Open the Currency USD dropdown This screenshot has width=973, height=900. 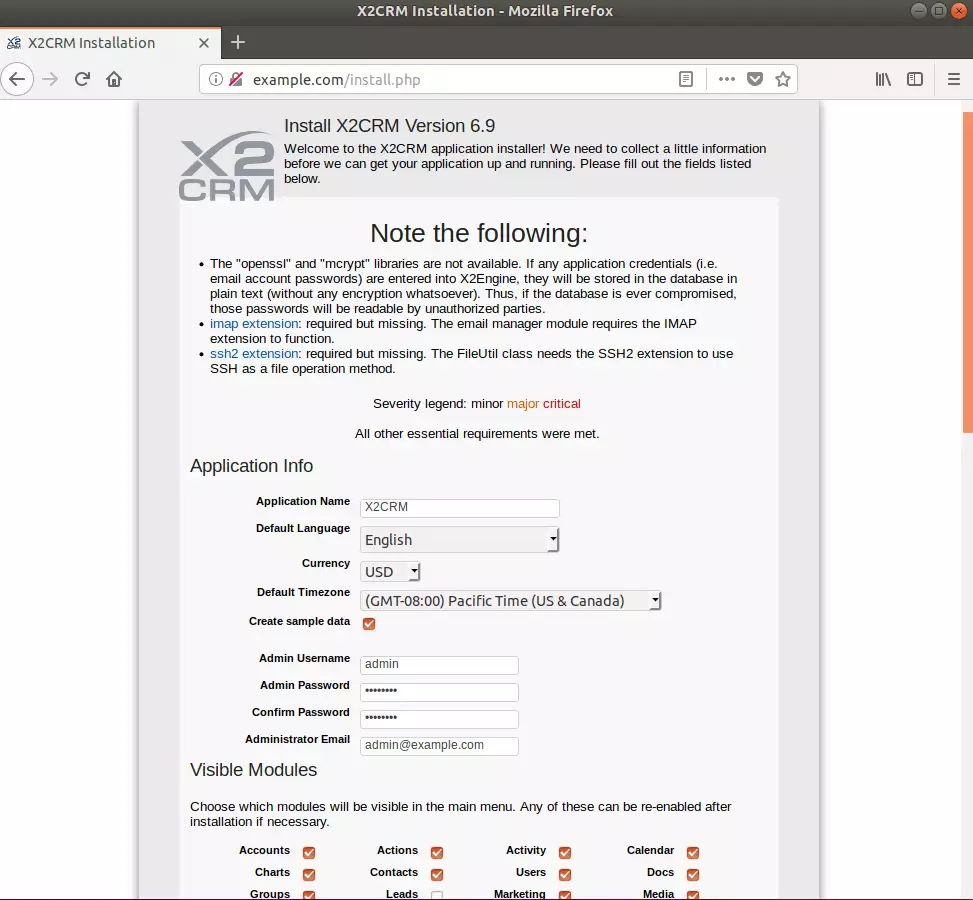point(390,572)
